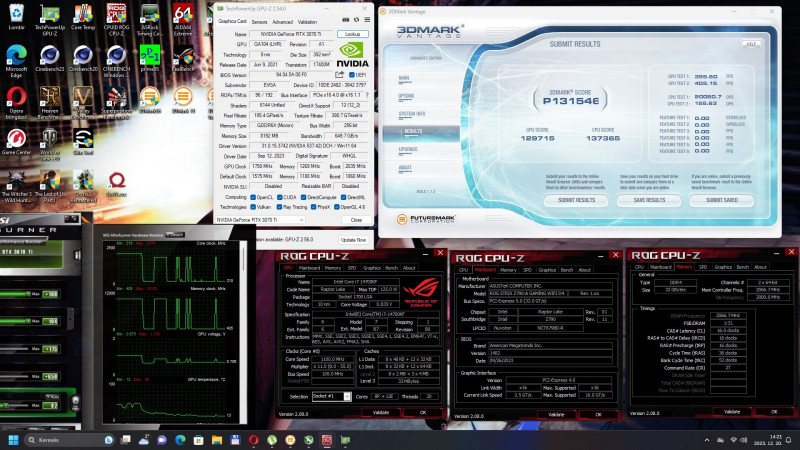Open prime95 desktop shortcut
The height and width of the screenshot is (450, 800).
[x=149, y=58]
